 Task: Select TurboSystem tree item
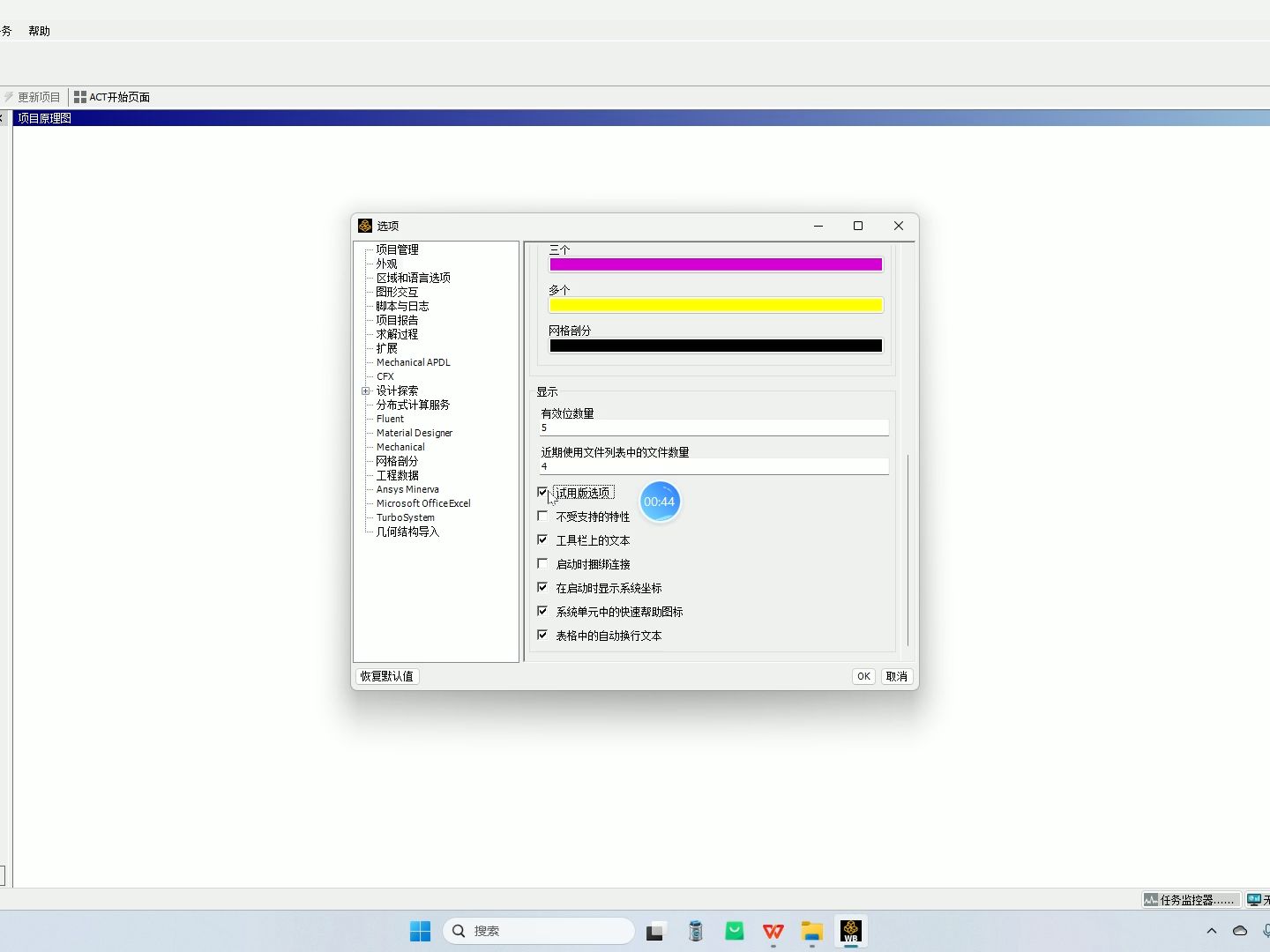pyautogui.click(x=406, y=517)
